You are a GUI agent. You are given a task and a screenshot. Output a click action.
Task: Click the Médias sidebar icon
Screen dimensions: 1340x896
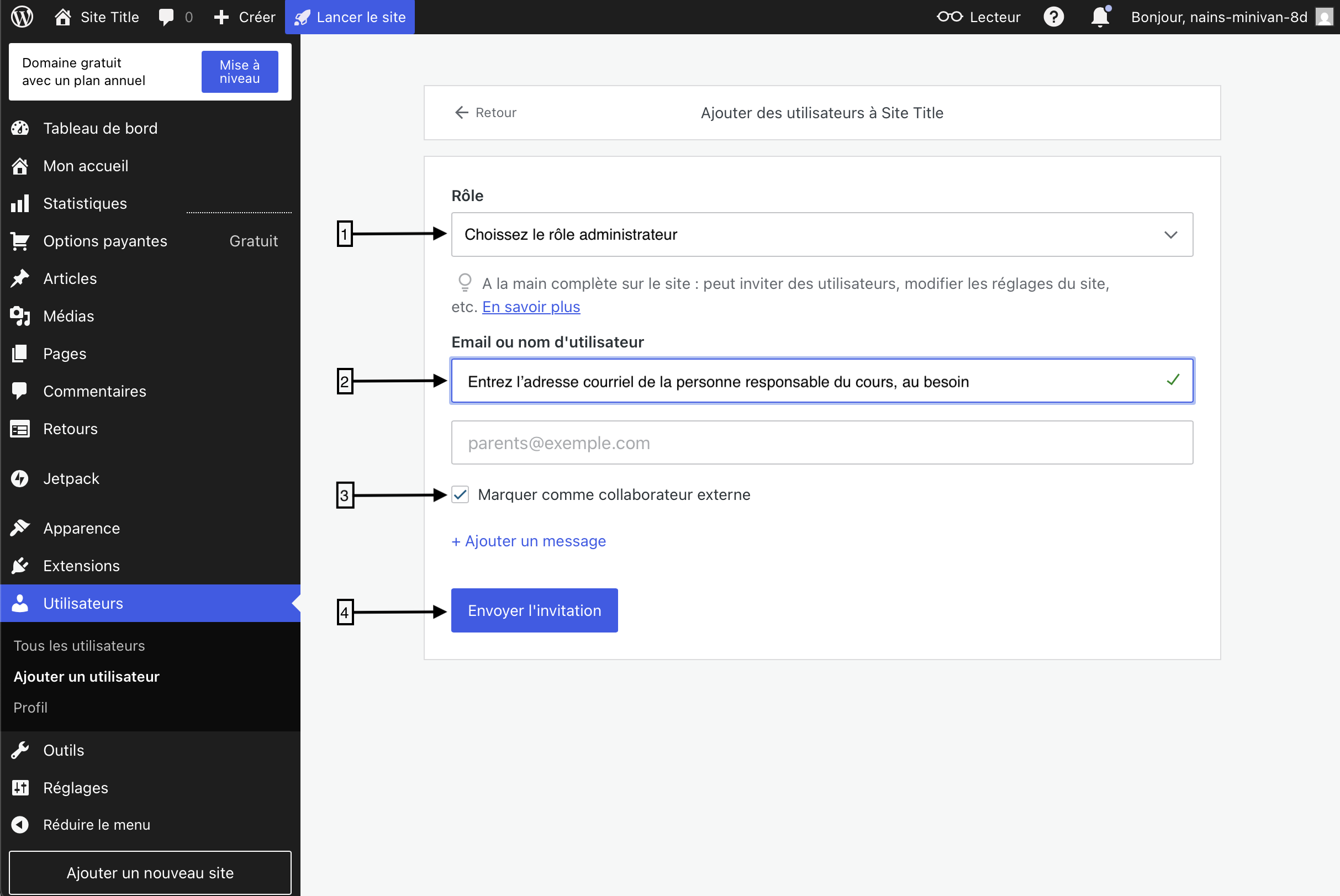coord(20,316)
